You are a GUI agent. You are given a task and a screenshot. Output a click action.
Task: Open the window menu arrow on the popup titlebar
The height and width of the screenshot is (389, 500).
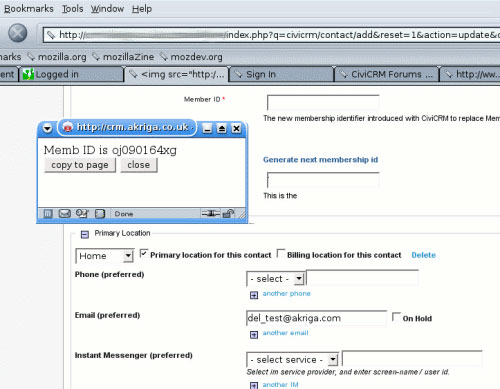point(47,128)
